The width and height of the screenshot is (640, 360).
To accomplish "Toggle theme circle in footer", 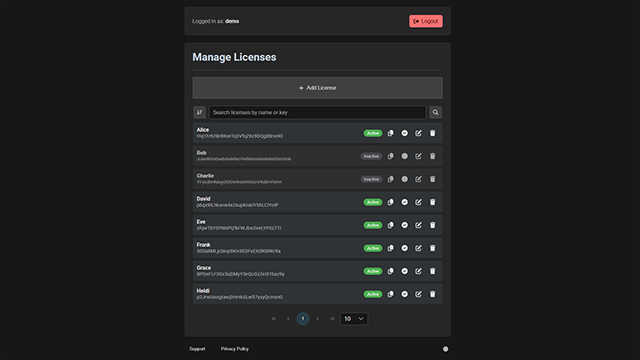I will tap(446, 349).
